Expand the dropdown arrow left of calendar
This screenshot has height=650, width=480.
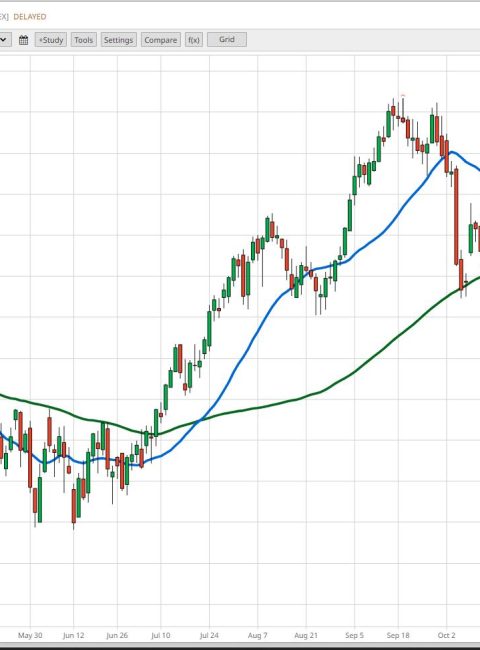pos(4,40)
